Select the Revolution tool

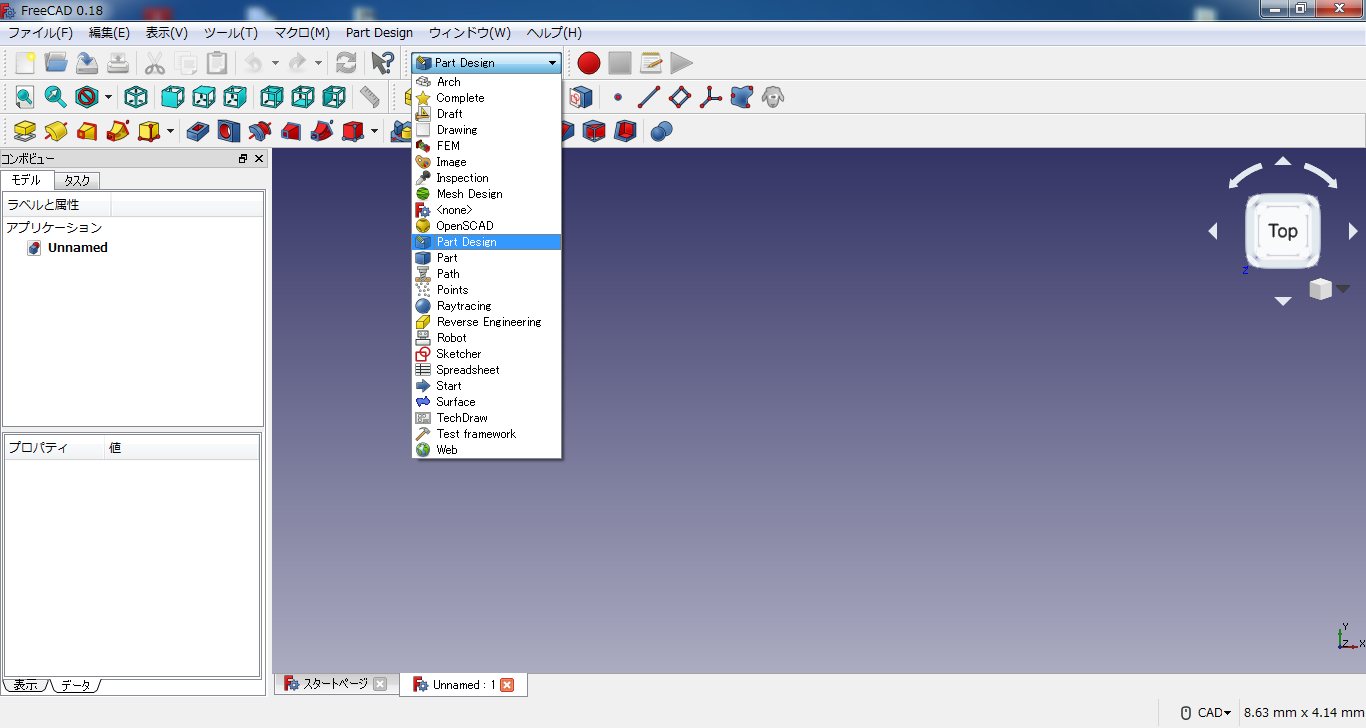click(x=56, y=131)
